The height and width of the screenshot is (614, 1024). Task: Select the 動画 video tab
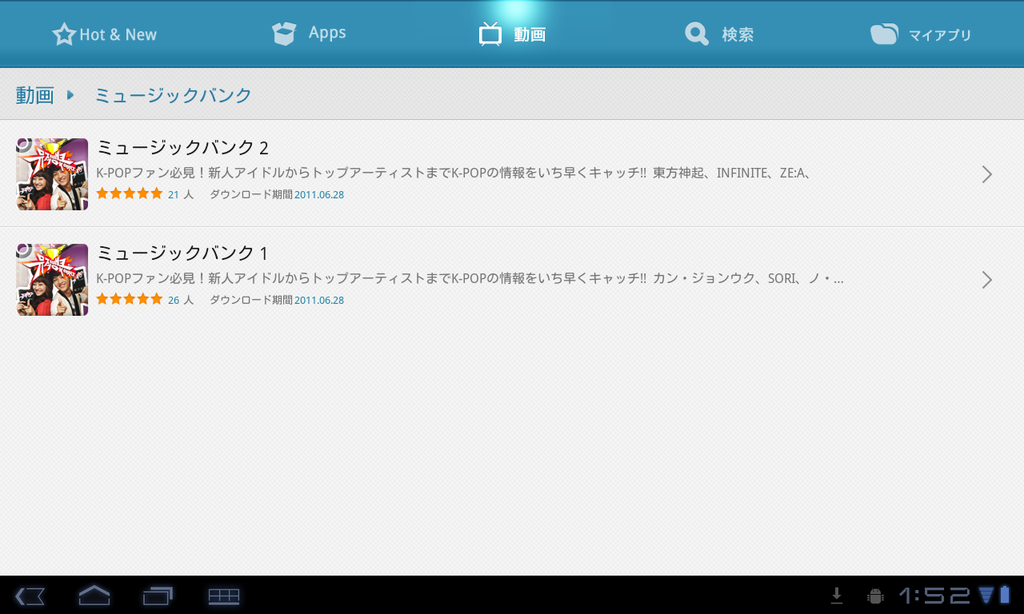point(512,34)
